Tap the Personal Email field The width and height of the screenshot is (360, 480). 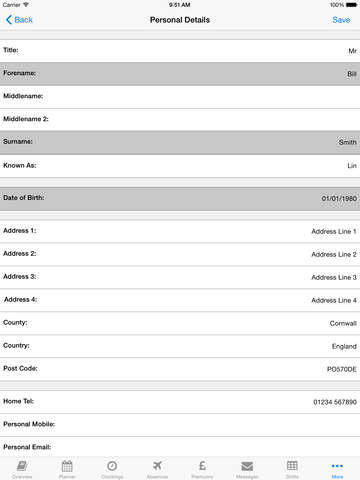pos(180,447)
